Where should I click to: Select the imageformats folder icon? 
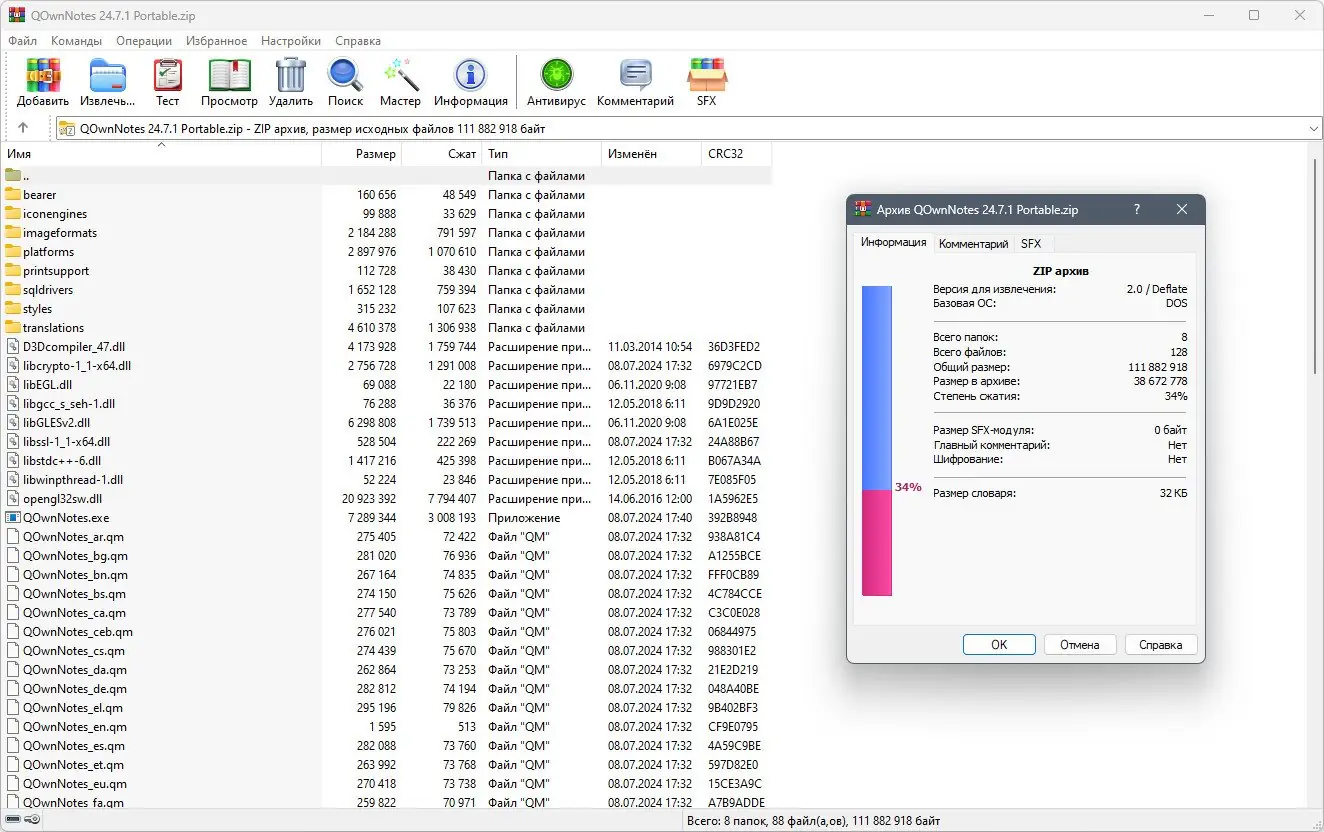click(13, 233)
